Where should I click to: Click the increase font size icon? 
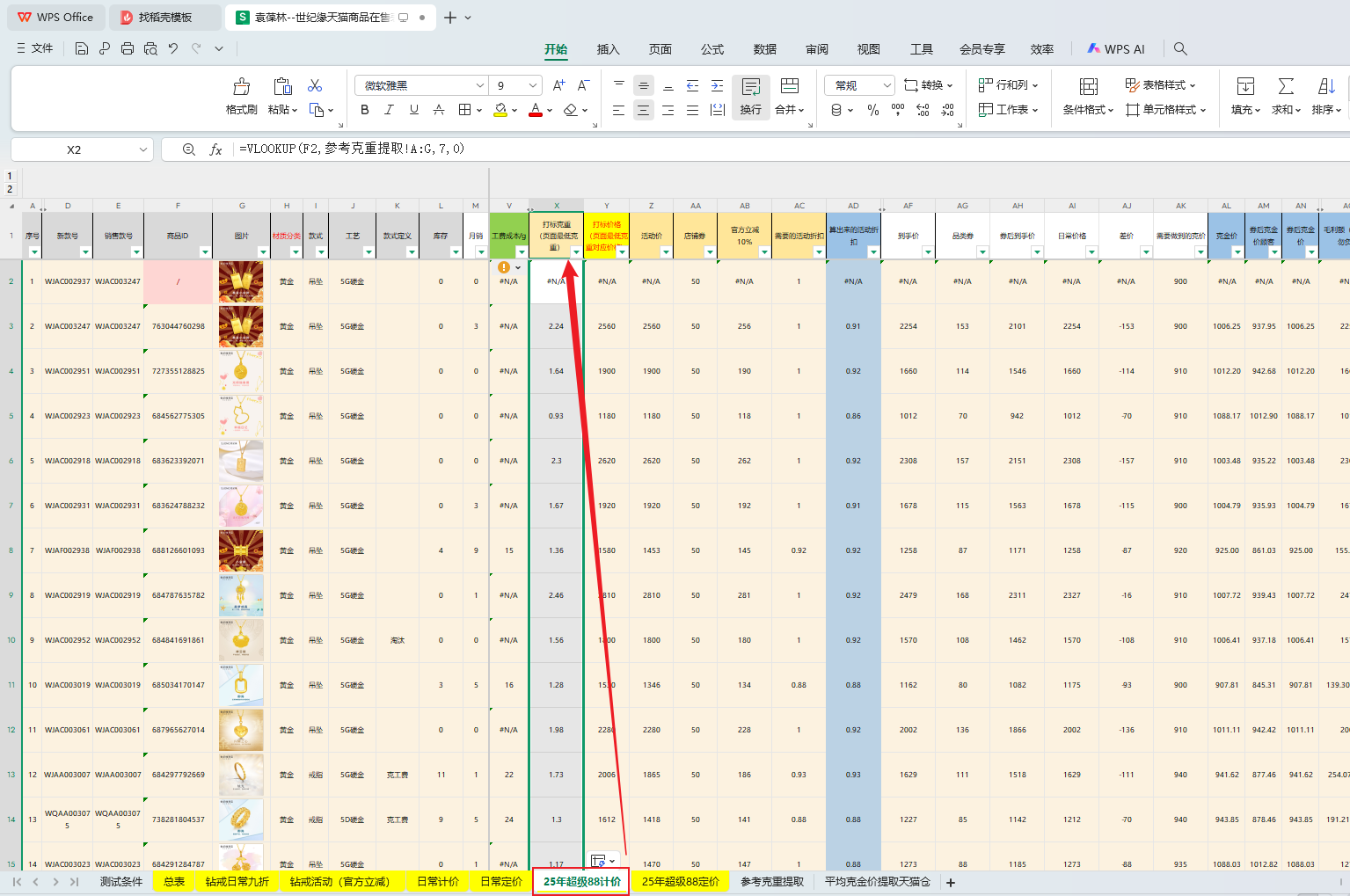(558, 85)
